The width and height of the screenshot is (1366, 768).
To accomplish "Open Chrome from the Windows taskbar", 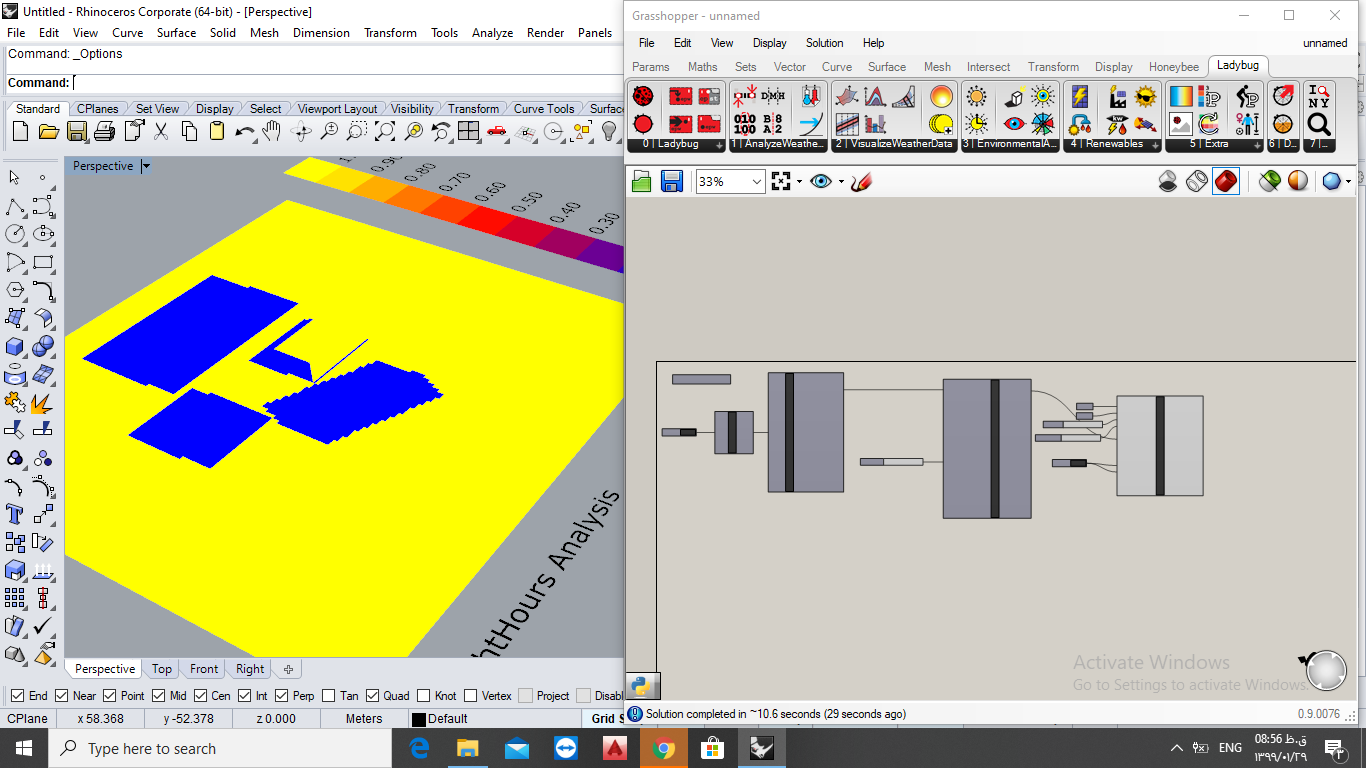I will (x=663, y=748).
